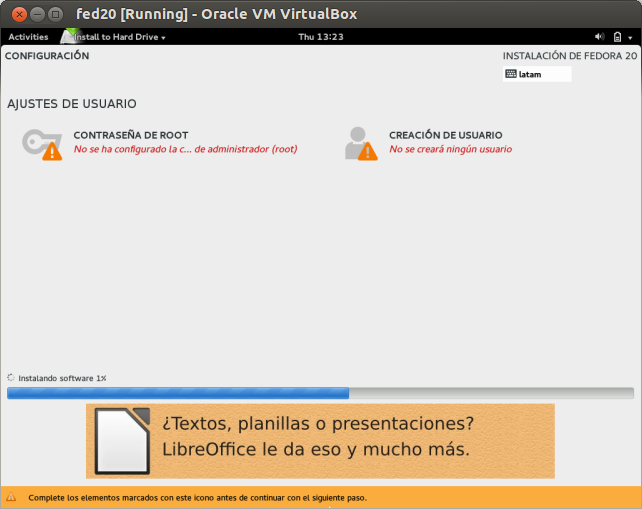Click the root password not configured warning text

click(185, 149)
